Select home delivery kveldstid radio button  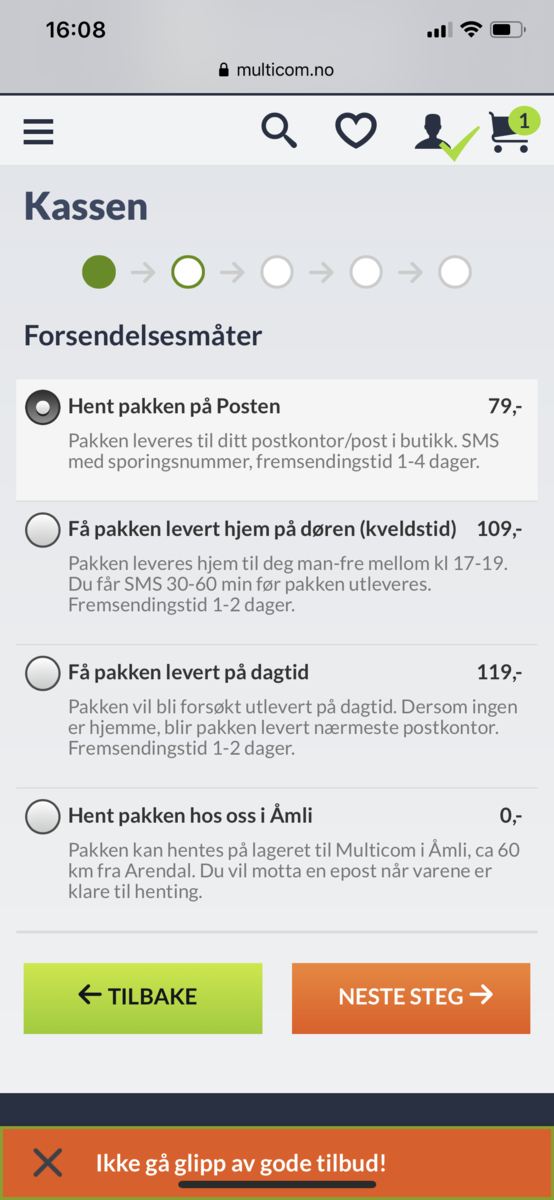43,530
